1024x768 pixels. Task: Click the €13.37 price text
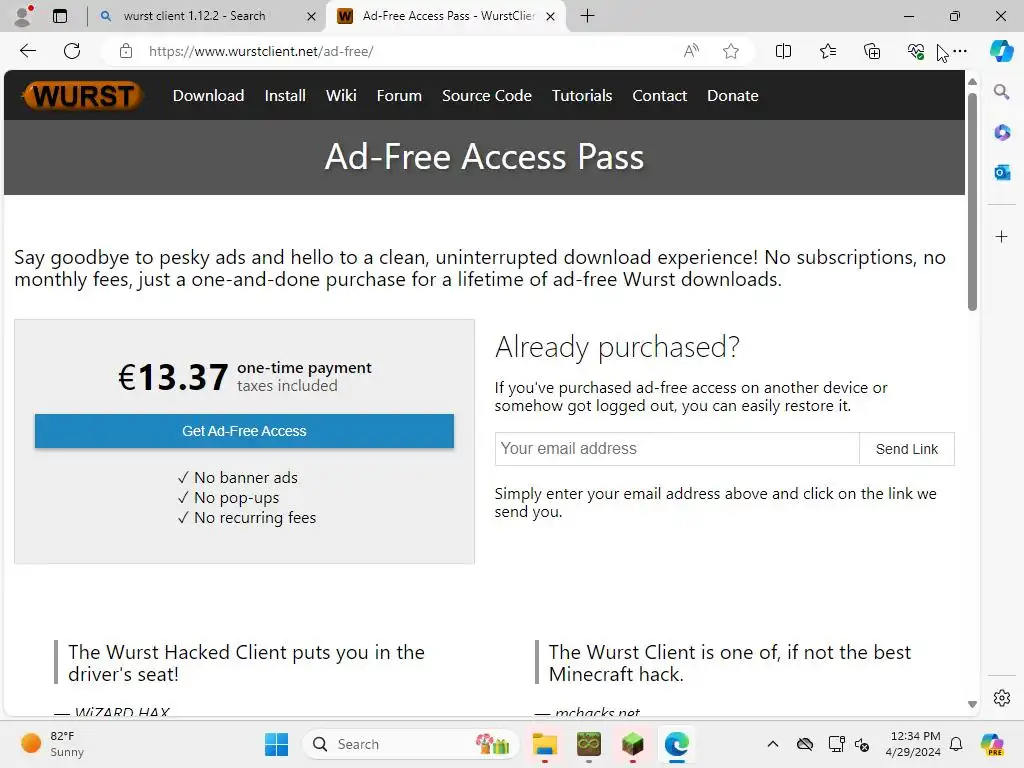click(x=173, y=377)
